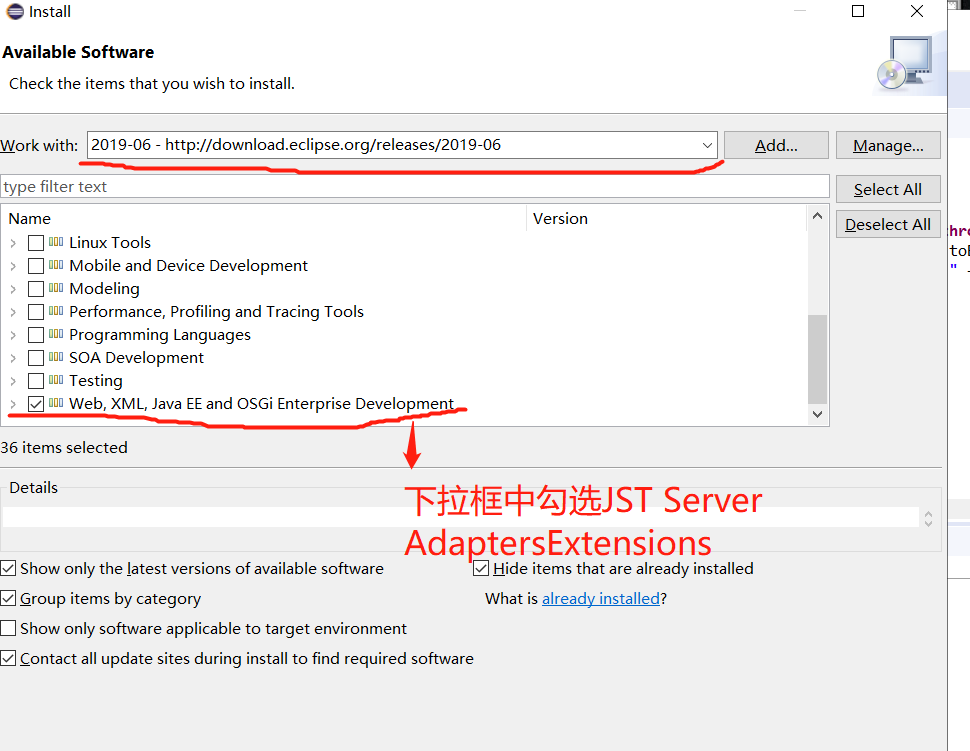Click the type filter text field

(414, 186)
